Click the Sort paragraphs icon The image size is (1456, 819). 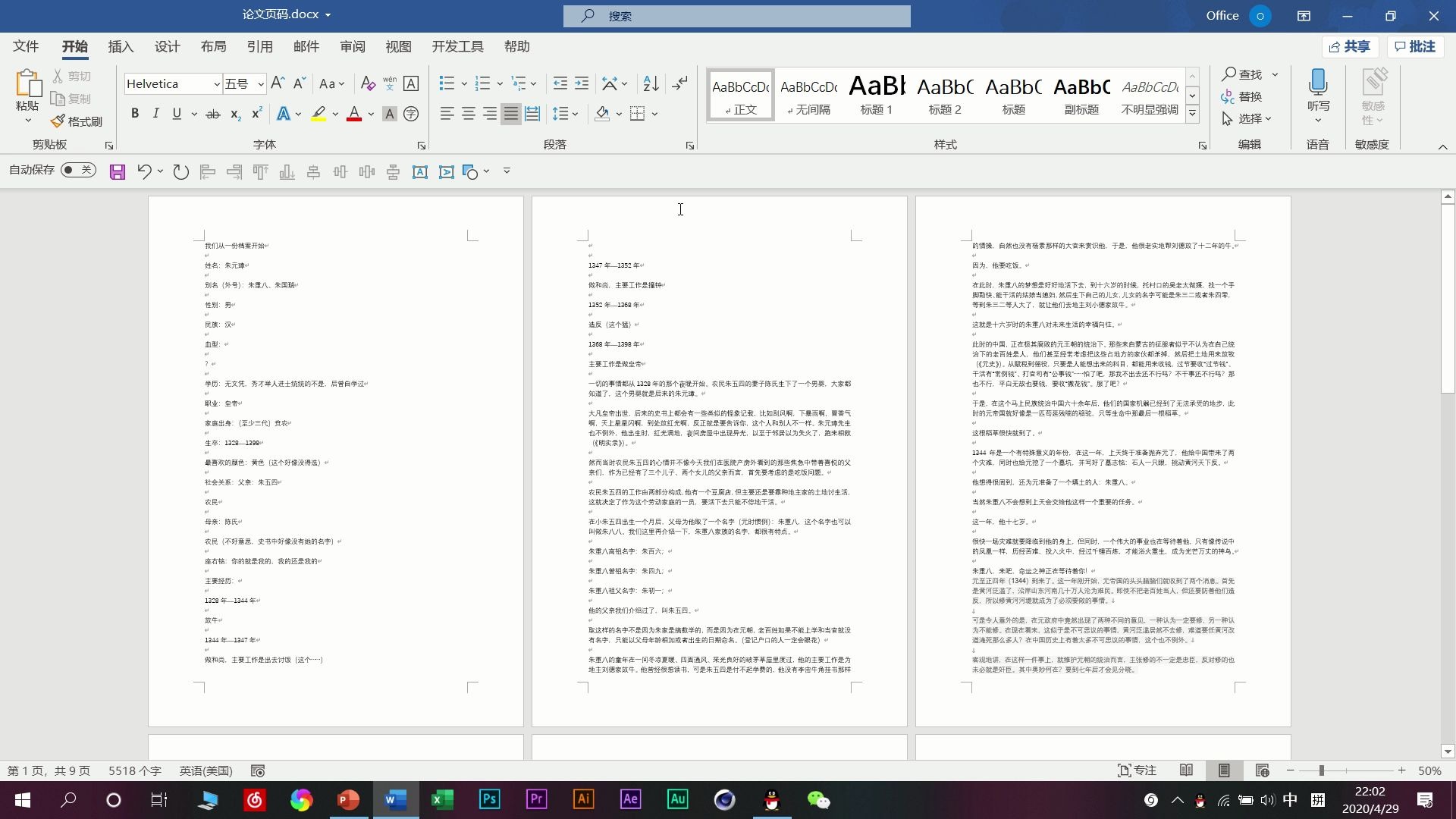pos(651,83)
